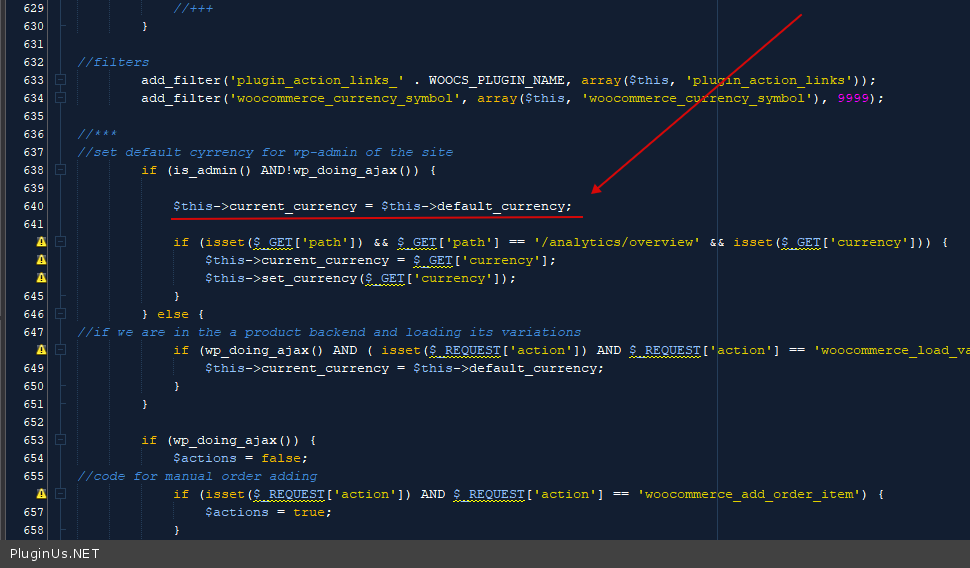Collapse fold marker at line 634
The image size is (970, 568).
tap(61, 98)
